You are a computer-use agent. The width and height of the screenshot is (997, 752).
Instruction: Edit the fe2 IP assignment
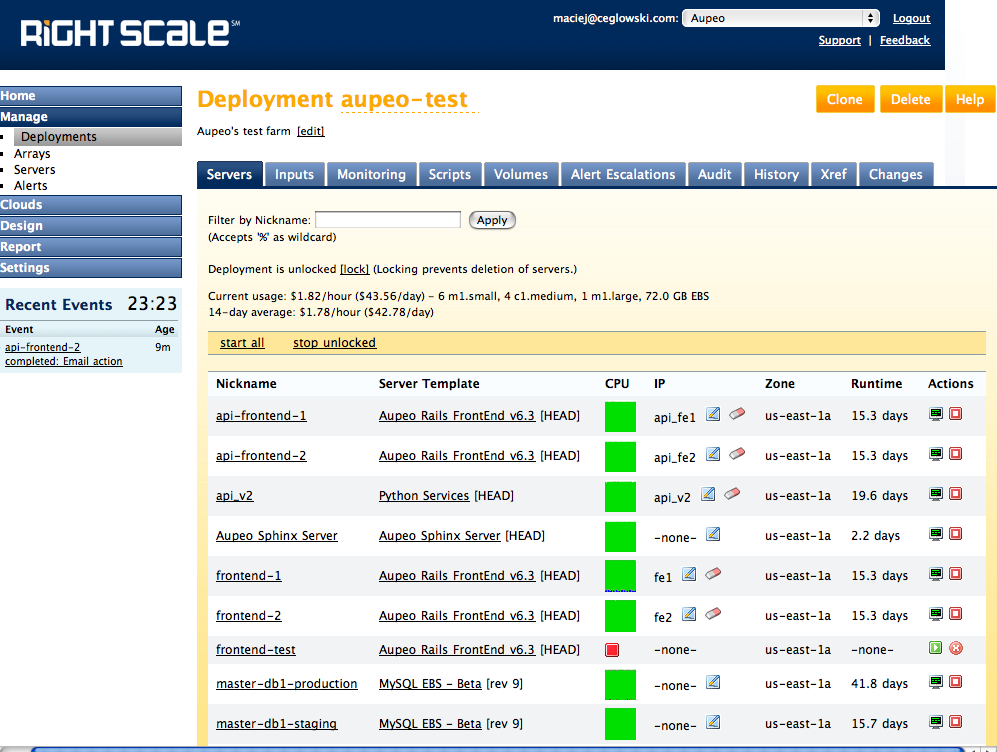click(x=689, y=614)
